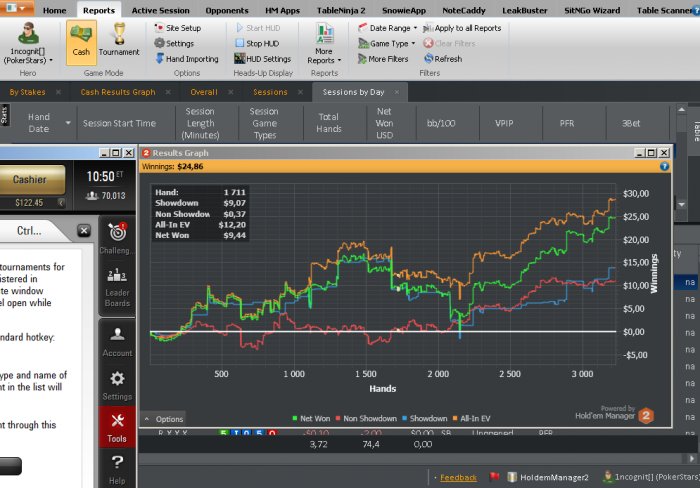
Task: Sort by the VPIP column header
Action: click(504, 123)
